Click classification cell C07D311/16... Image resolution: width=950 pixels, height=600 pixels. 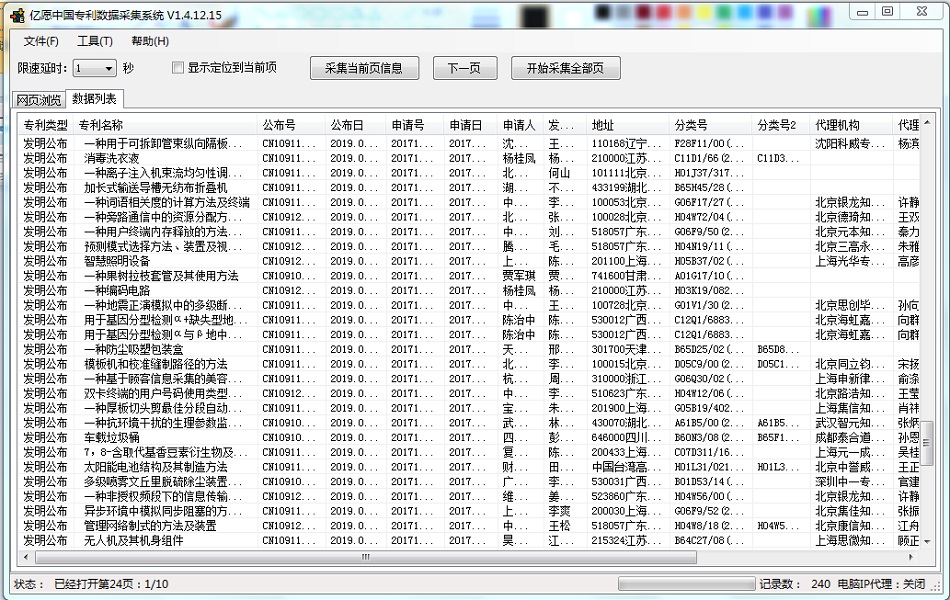click(x=709, y=452)
